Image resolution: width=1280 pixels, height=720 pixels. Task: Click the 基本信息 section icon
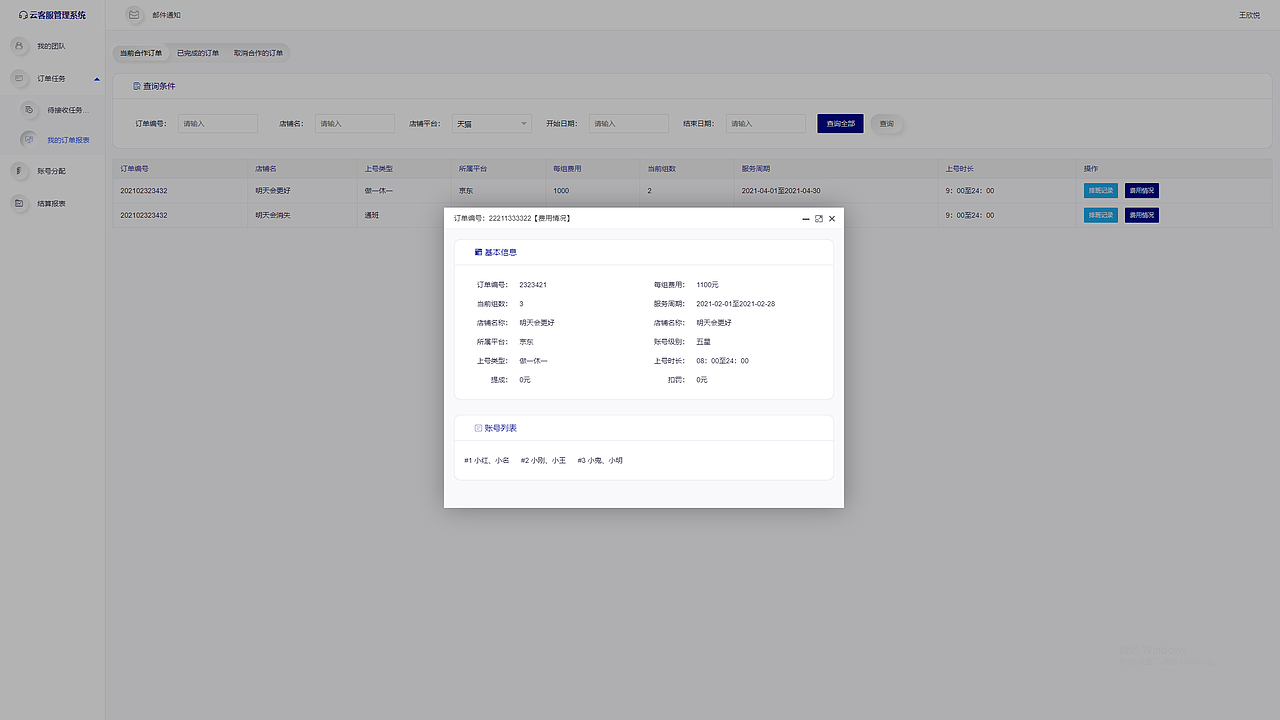tap(478, 252)
